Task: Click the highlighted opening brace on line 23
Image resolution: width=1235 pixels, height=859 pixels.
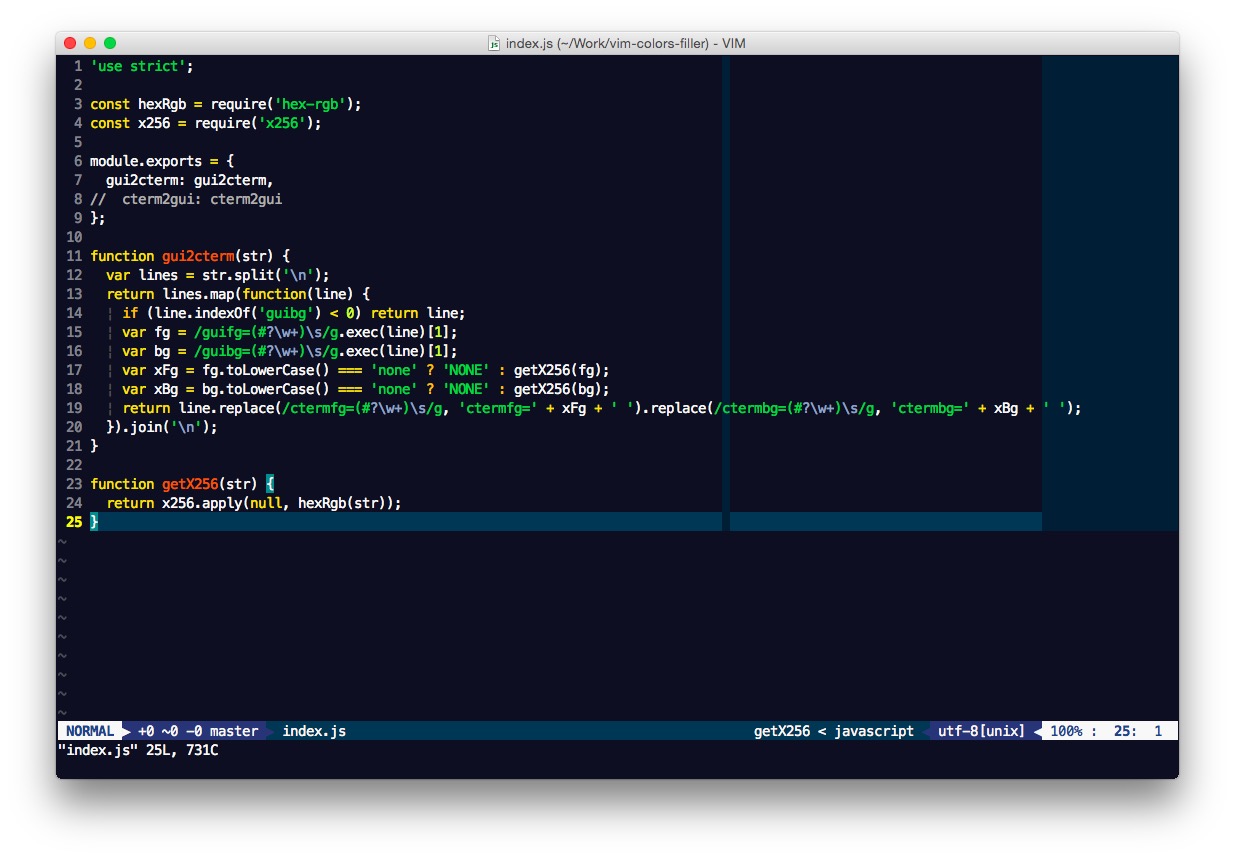Action: point(270,484)
